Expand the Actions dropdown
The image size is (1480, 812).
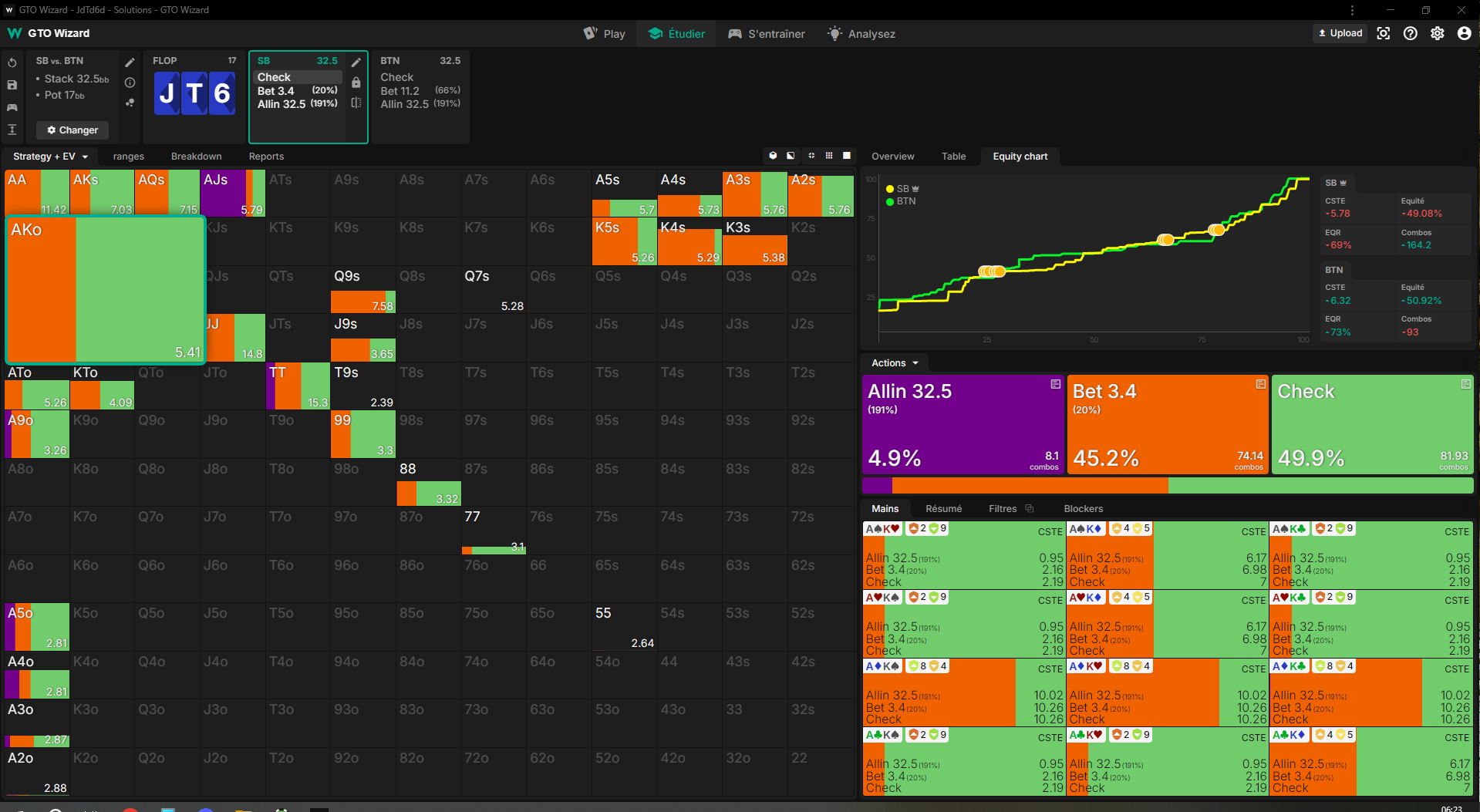[895, 363]
